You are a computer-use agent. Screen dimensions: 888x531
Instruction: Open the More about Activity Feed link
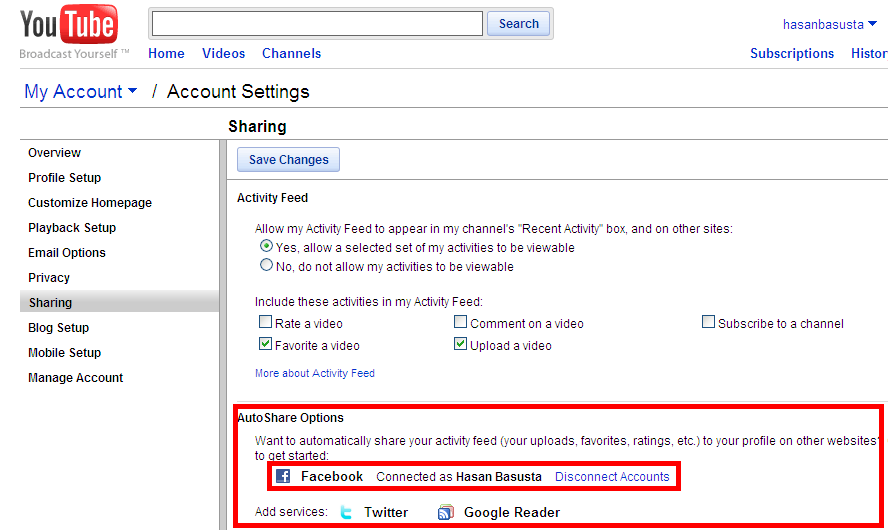[x=315, y=373]
